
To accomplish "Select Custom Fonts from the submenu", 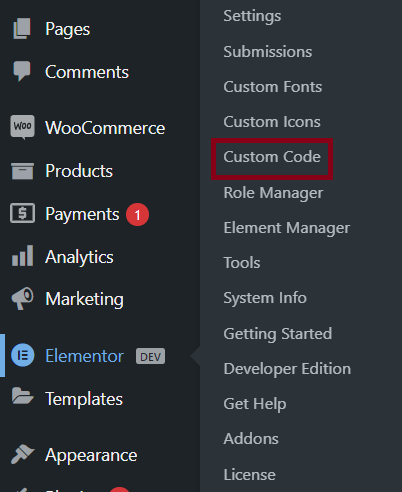I will click(x=273, y=87).
